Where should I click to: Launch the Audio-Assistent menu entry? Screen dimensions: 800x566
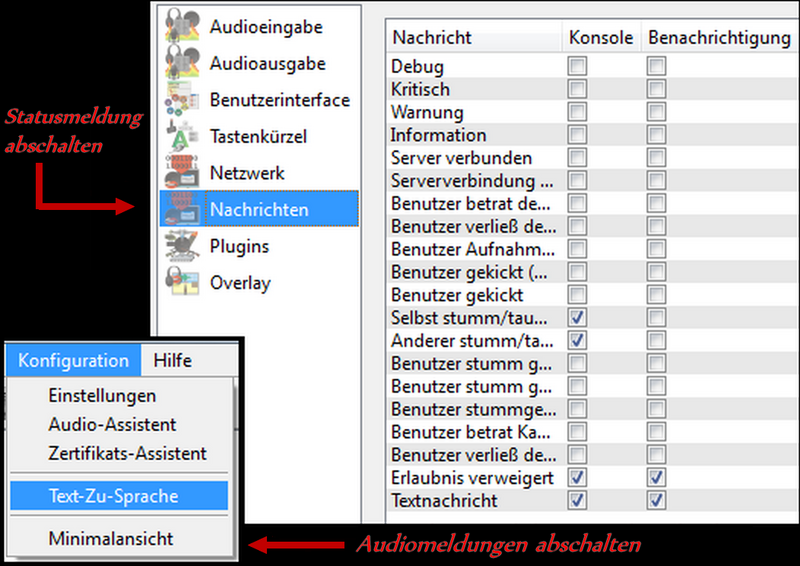click(112, 424)
